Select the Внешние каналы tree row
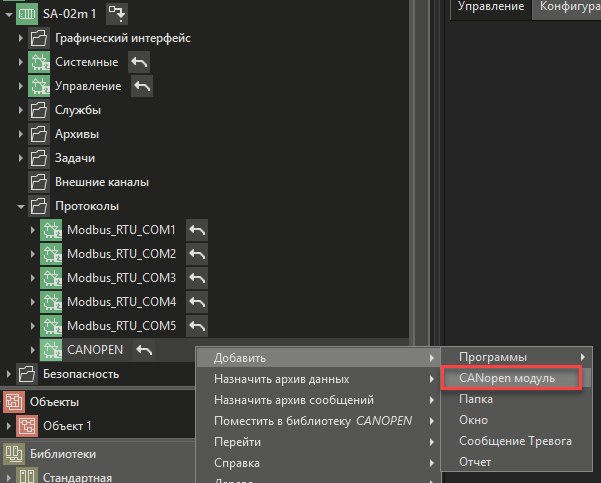Screen dimensions: 601x483 (102, 182)
